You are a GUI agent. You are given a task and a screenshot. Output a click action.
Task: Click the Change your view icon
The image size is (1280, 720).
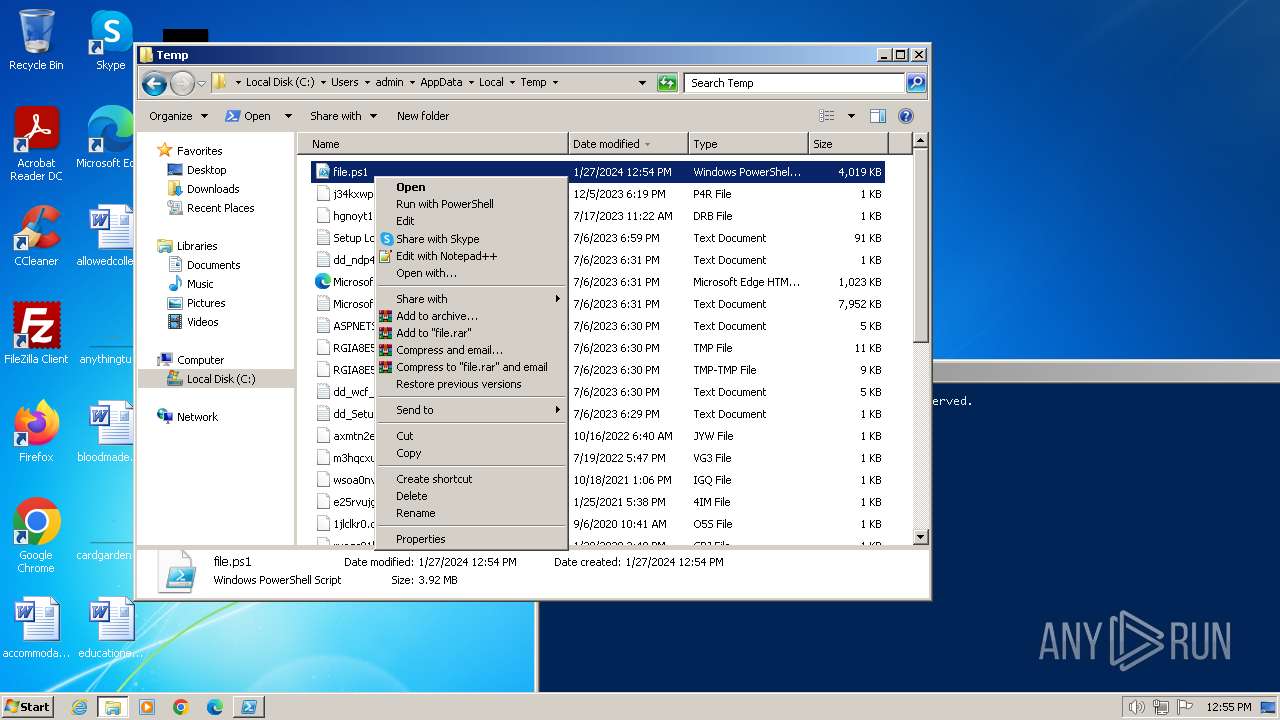[x=827, y=116]
